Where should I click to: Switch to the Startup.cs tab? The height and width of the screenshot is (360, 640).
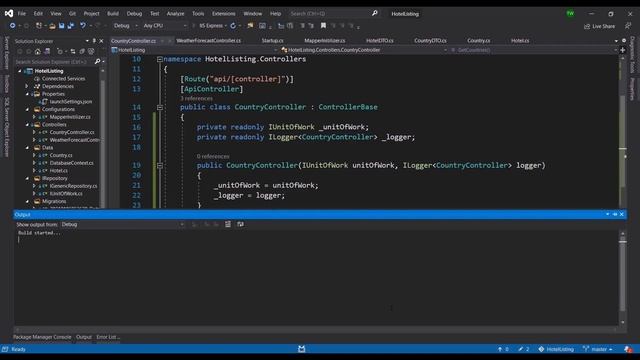click(272, 40)
